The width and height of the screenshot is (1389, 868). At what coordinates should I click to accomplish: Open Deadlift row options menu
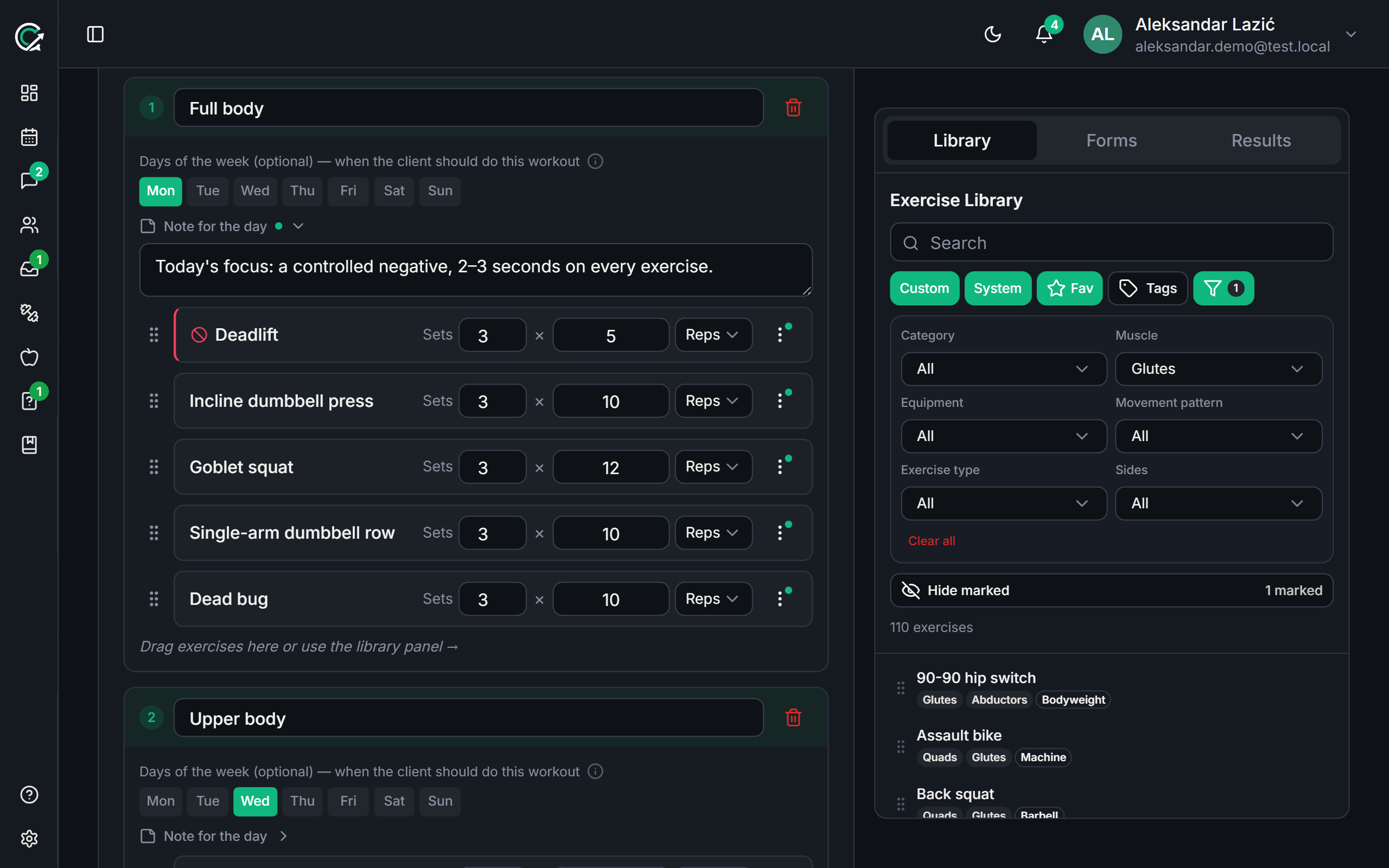[x=780, y=335]
